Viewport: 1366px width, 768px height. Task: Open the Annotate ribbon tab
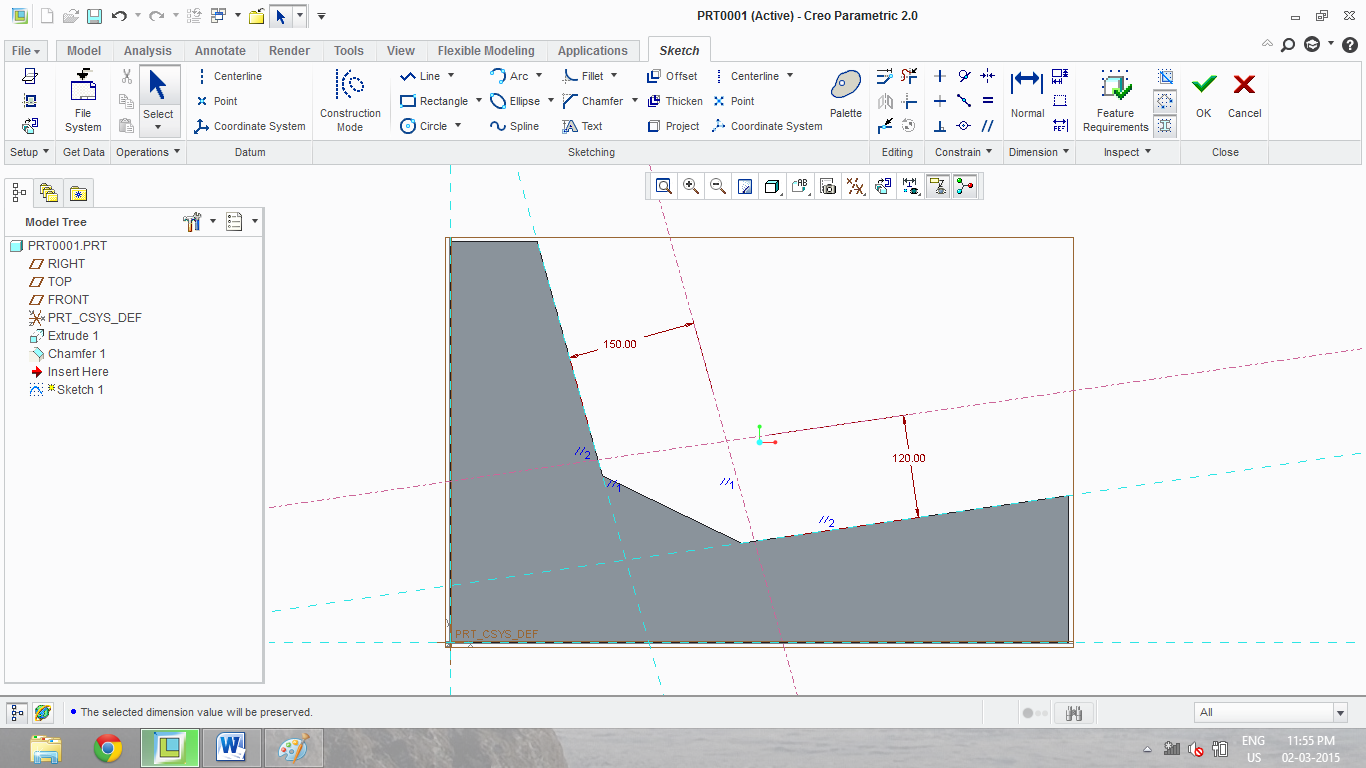[219, 50]
